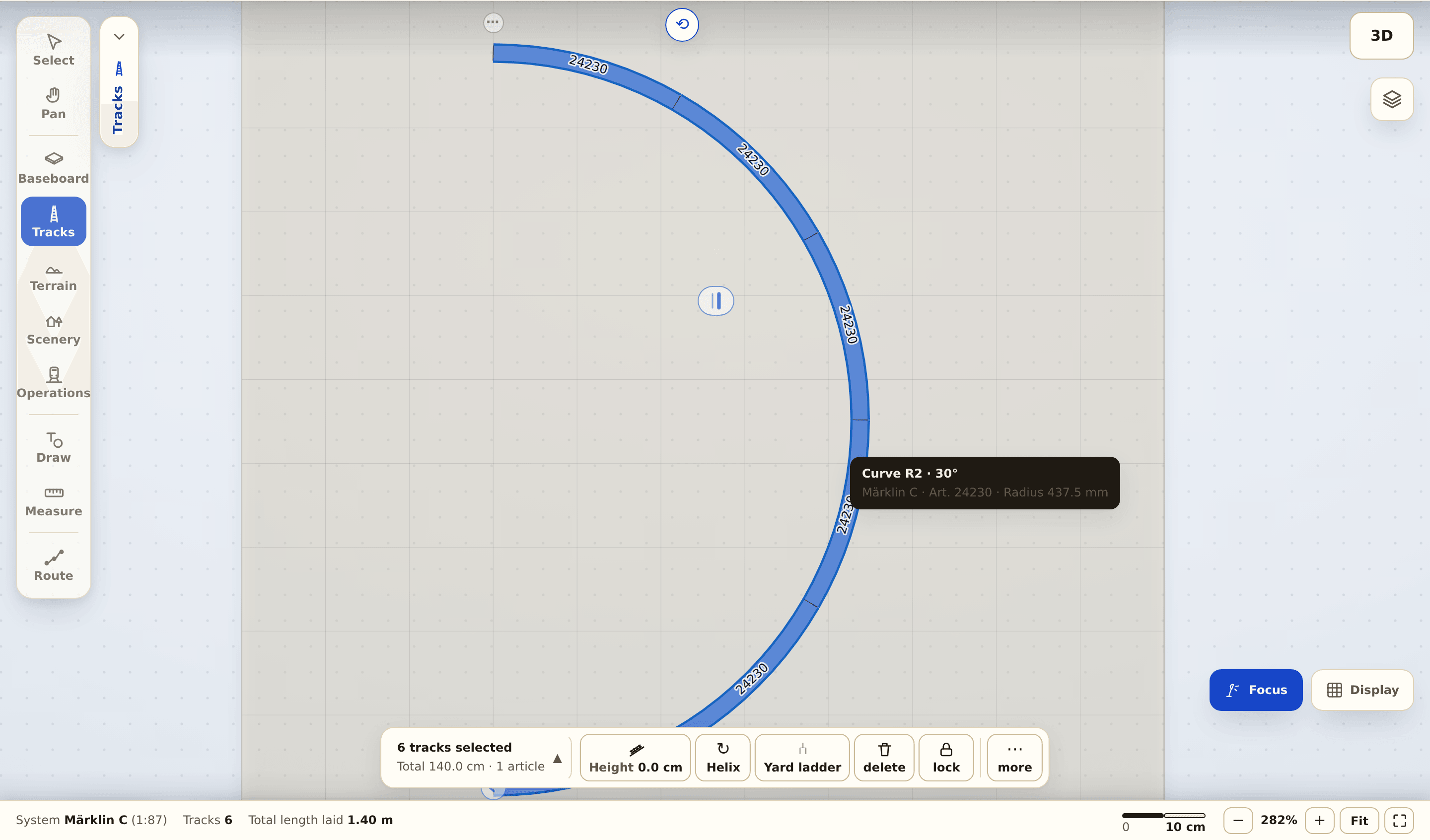Click the 282% zoom level

[1279, 820]
